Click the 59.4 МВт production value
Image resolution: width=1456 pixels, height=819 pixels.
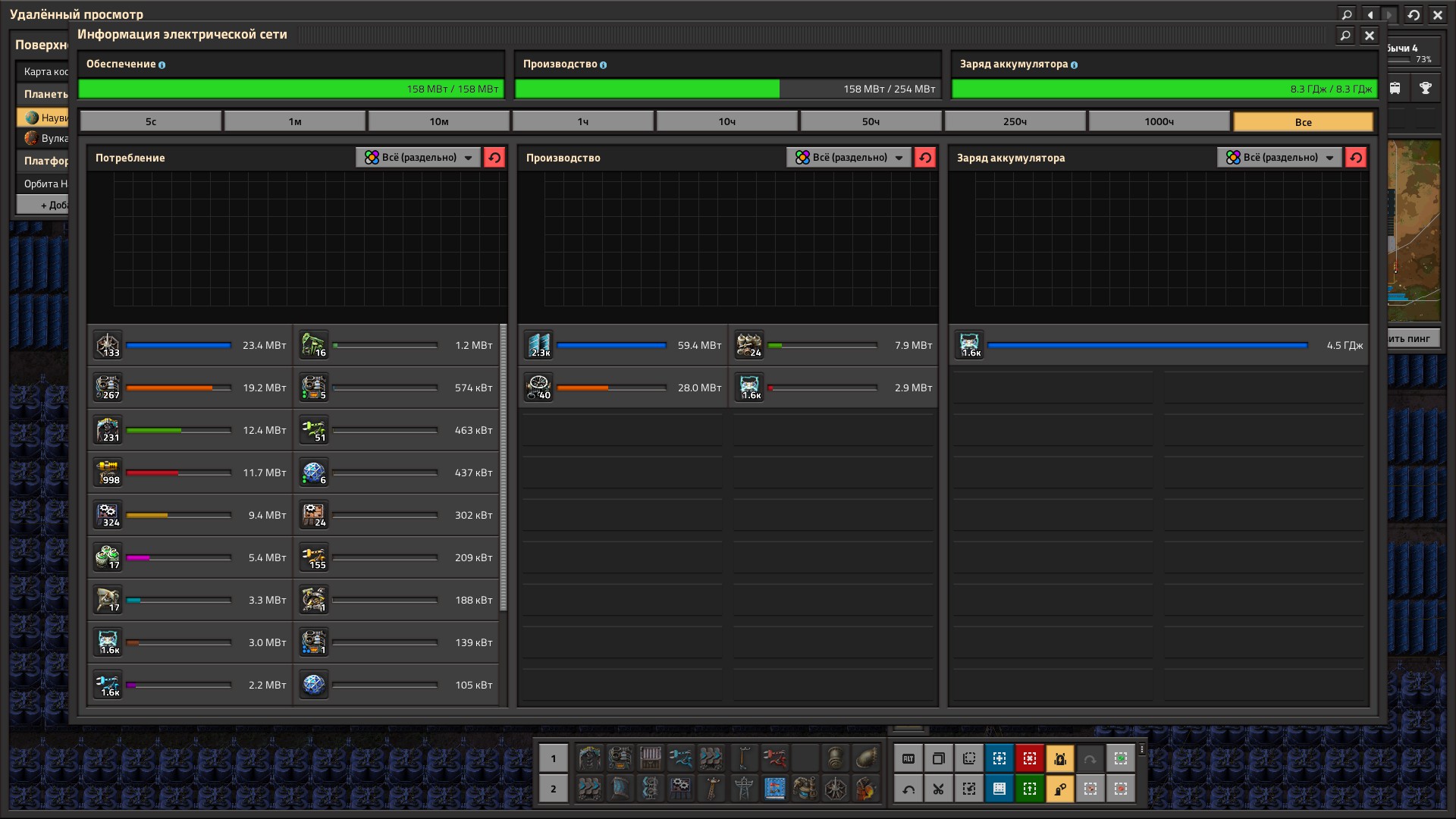pos(699,345)
